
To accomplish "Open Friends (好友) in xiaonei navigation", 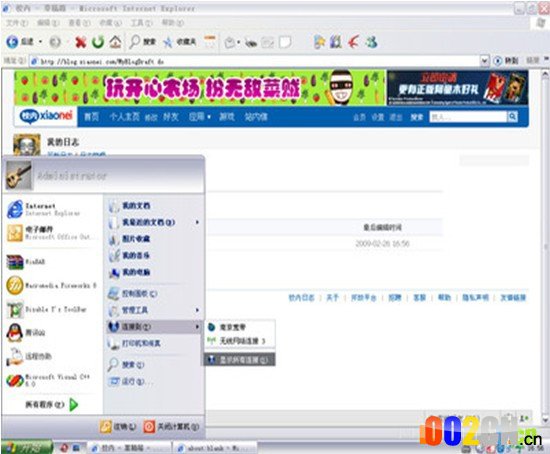I will (x=171, y=117).
